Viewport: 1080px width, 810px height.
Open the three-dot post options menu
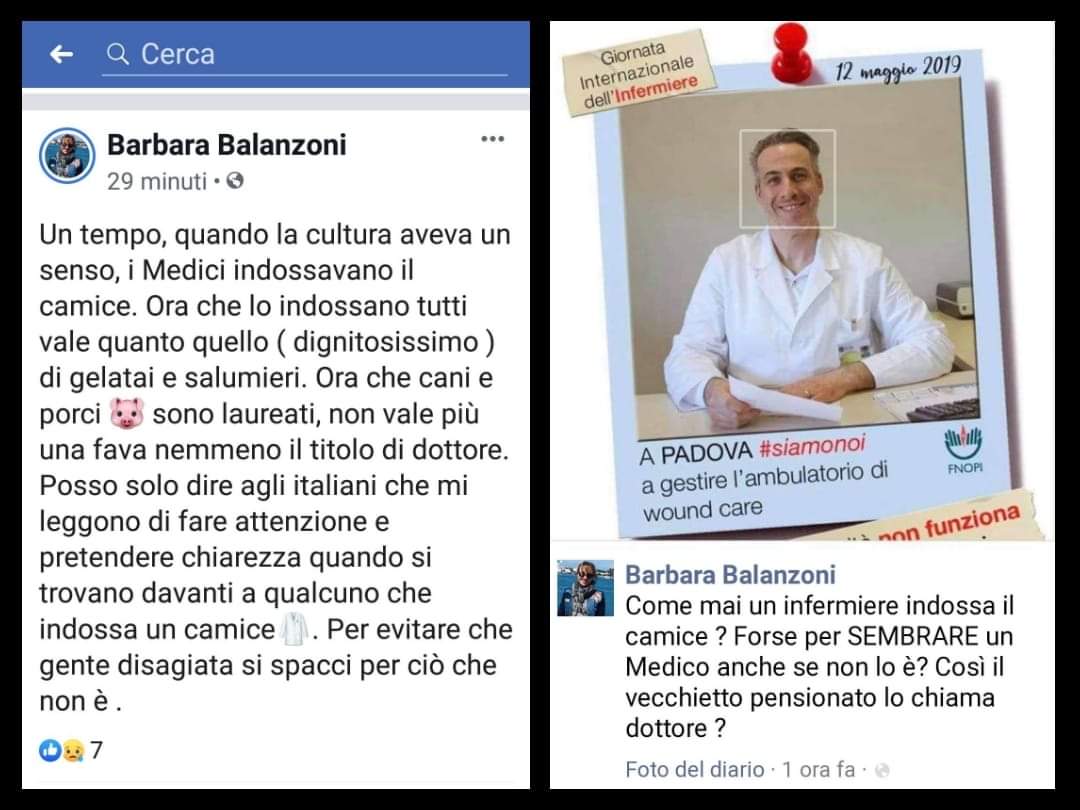492,139
